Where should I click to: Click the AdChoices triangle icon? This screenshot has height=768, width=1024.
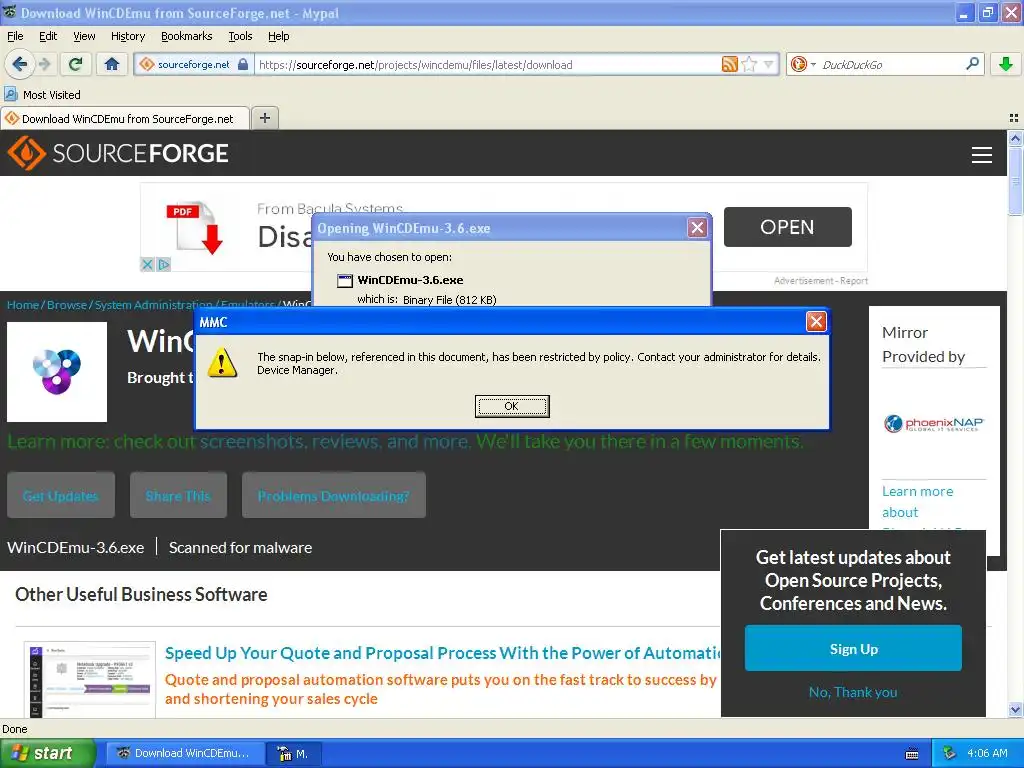click(163, 264)
